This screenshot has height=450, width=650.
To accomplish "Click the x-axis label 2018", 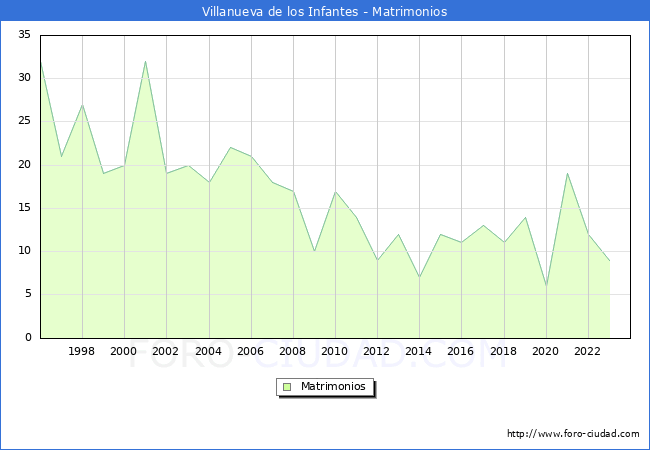I will tap(504, 351).
